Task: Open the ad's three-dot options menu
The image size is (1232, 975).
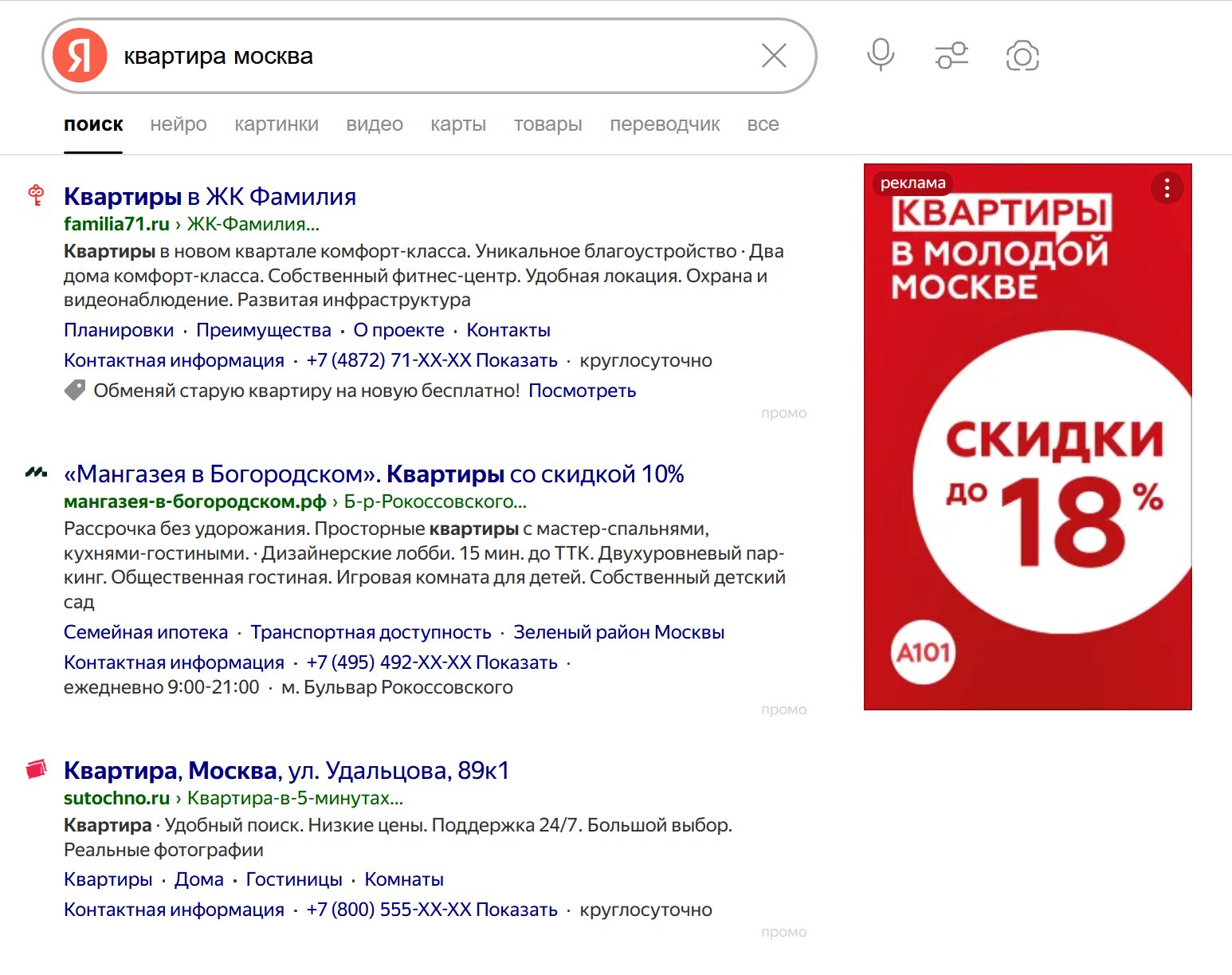Action: (1167, 188)
